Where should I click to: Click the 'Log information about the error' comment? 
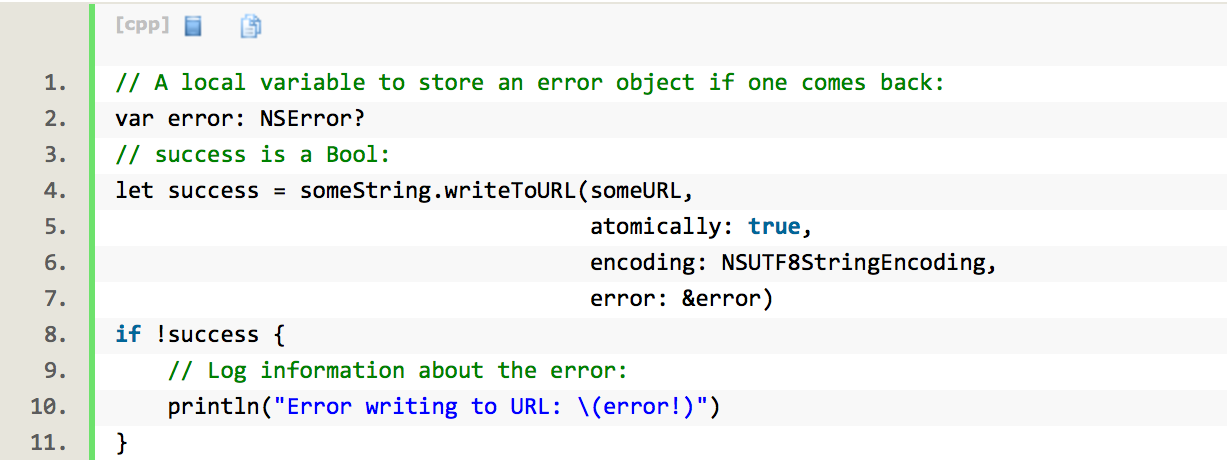[x=397, y=371]
